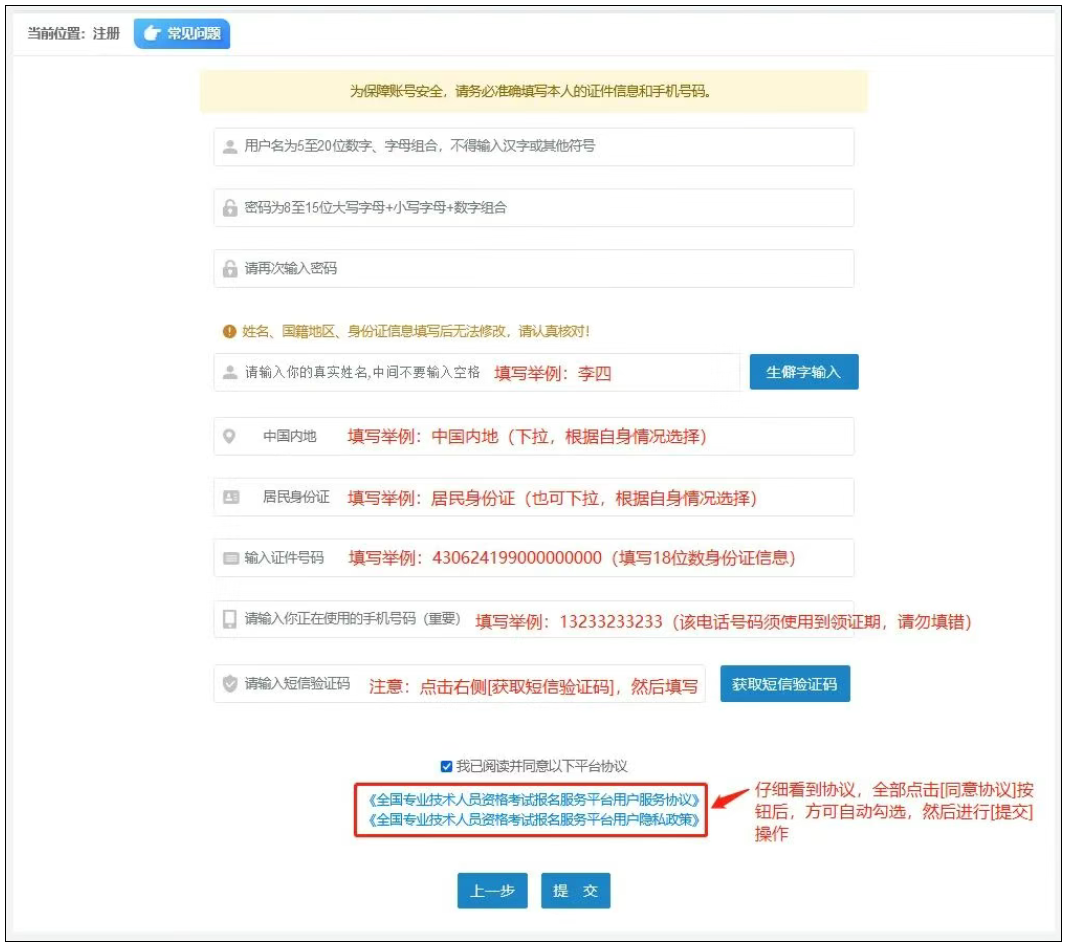Viewport: 1068px width, 952px height.
Task: Click the person icon in real name field
Action: [230, 372]
